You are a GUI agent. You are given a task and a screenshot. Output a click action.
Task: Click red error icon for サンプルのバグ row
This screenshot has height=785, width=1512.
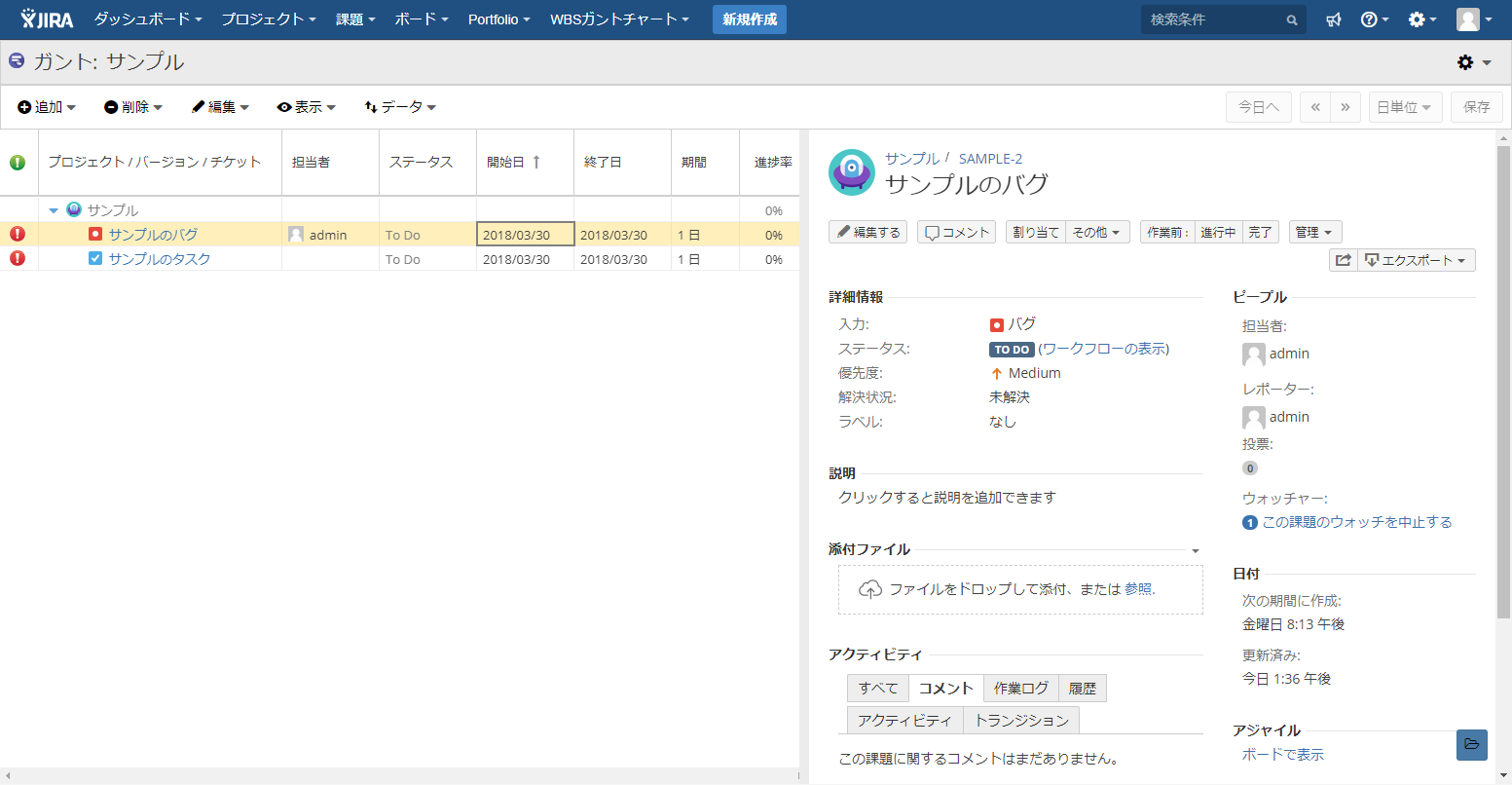(x=18, y=234)
